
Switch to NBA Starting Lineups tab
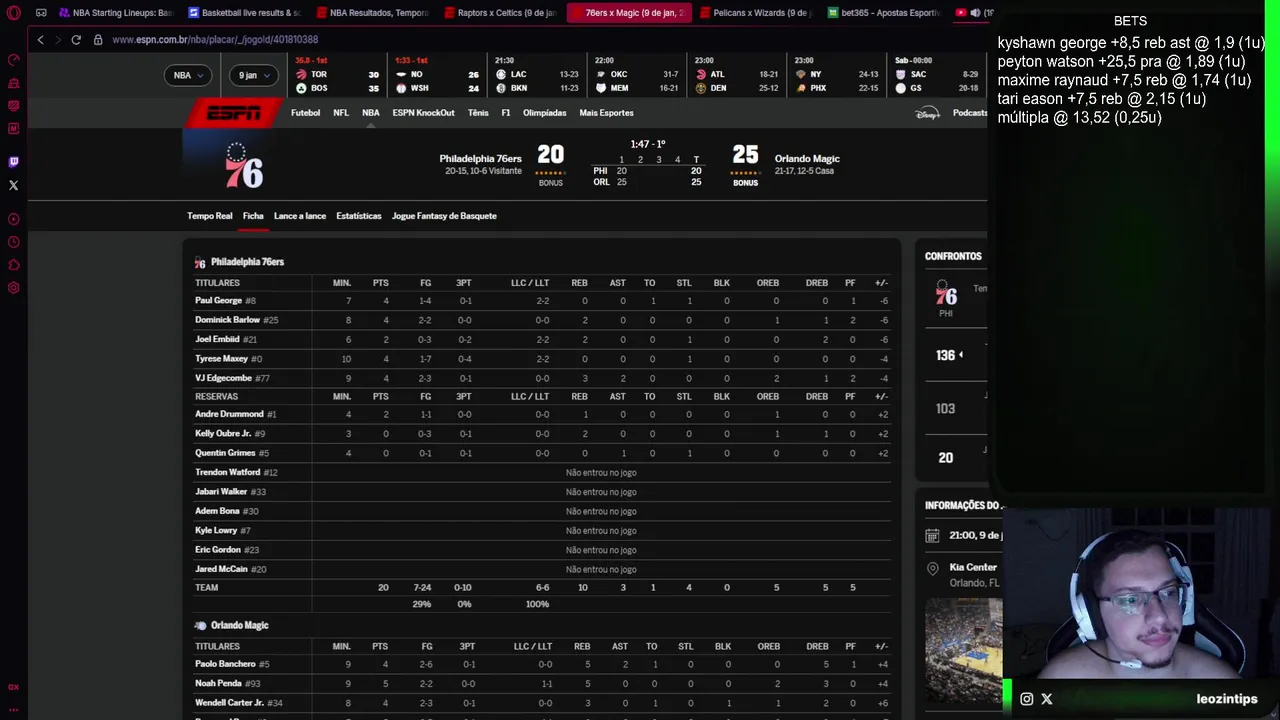pyautogui.click(x=115, y=13)
